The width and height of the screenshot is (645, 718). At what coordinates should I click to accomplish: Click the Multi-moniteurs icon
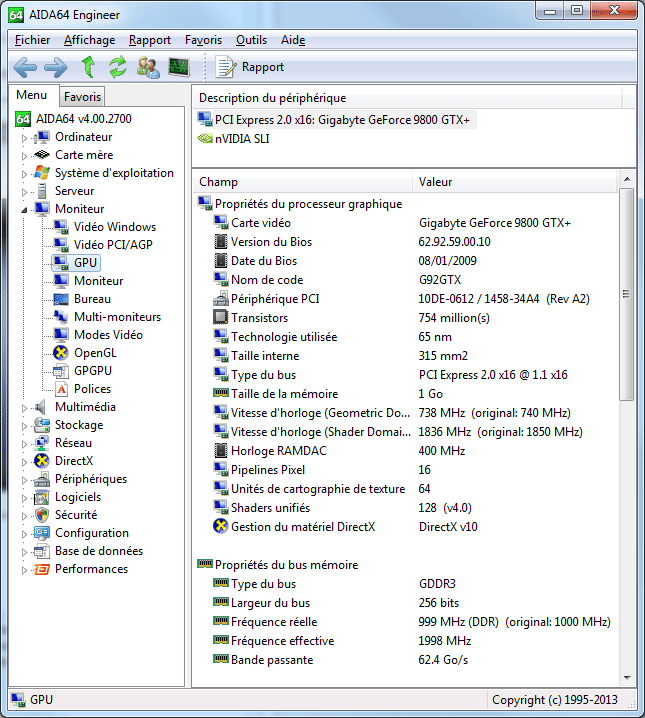coord(61,317)
